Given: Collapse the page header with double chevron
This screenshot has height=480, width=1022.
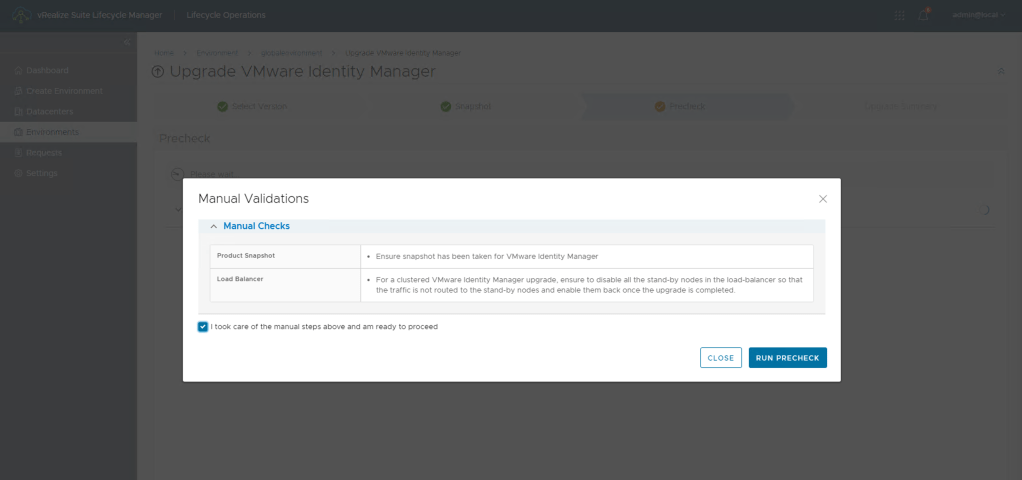Looking at the screenshot, I should point(1001,72).
